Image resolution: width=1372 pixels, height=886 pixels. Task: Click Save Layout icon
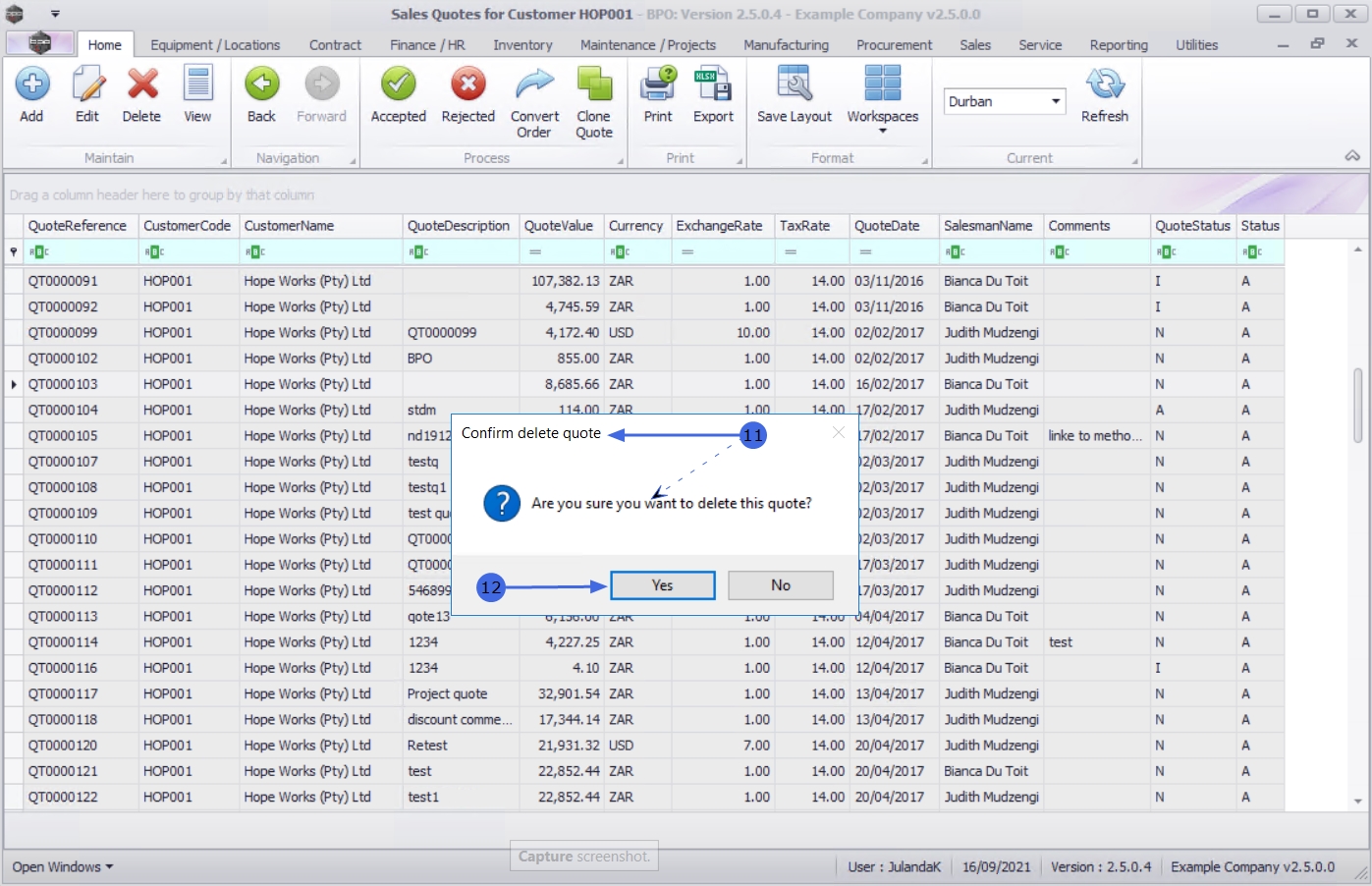(795, 84)
